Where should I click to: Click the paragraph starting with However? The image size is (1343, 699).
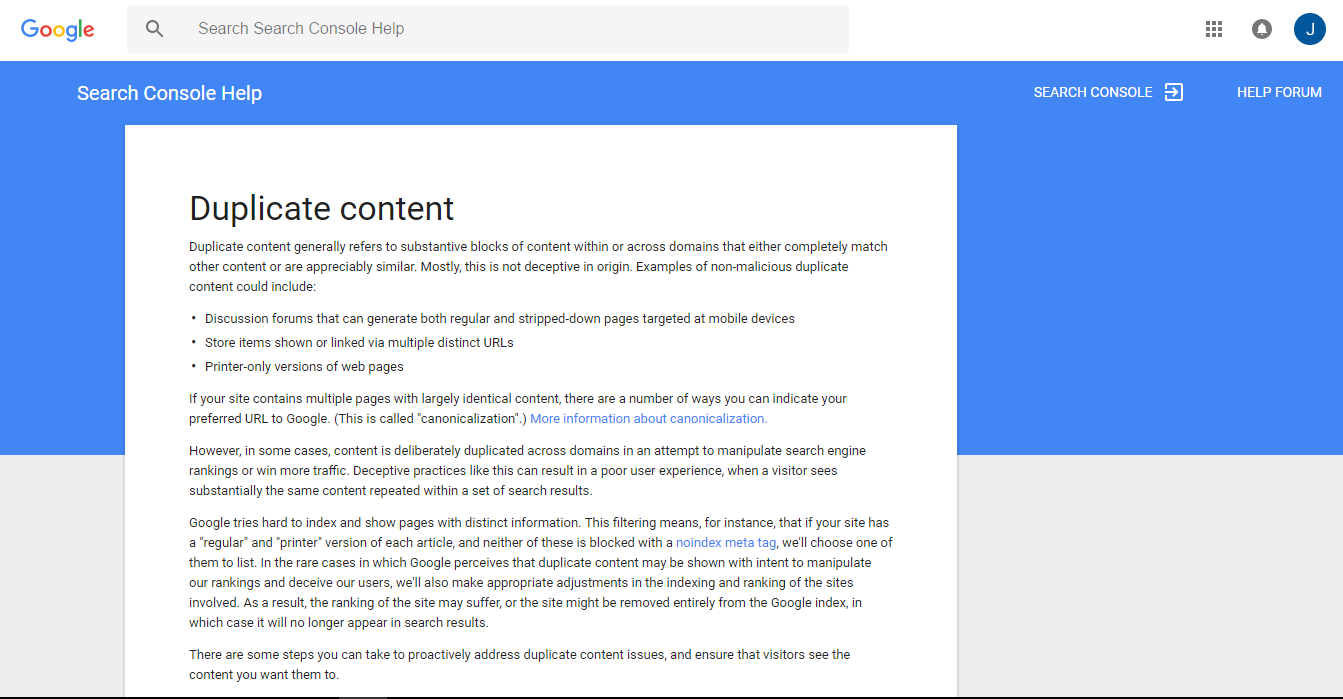click(527, 470)
